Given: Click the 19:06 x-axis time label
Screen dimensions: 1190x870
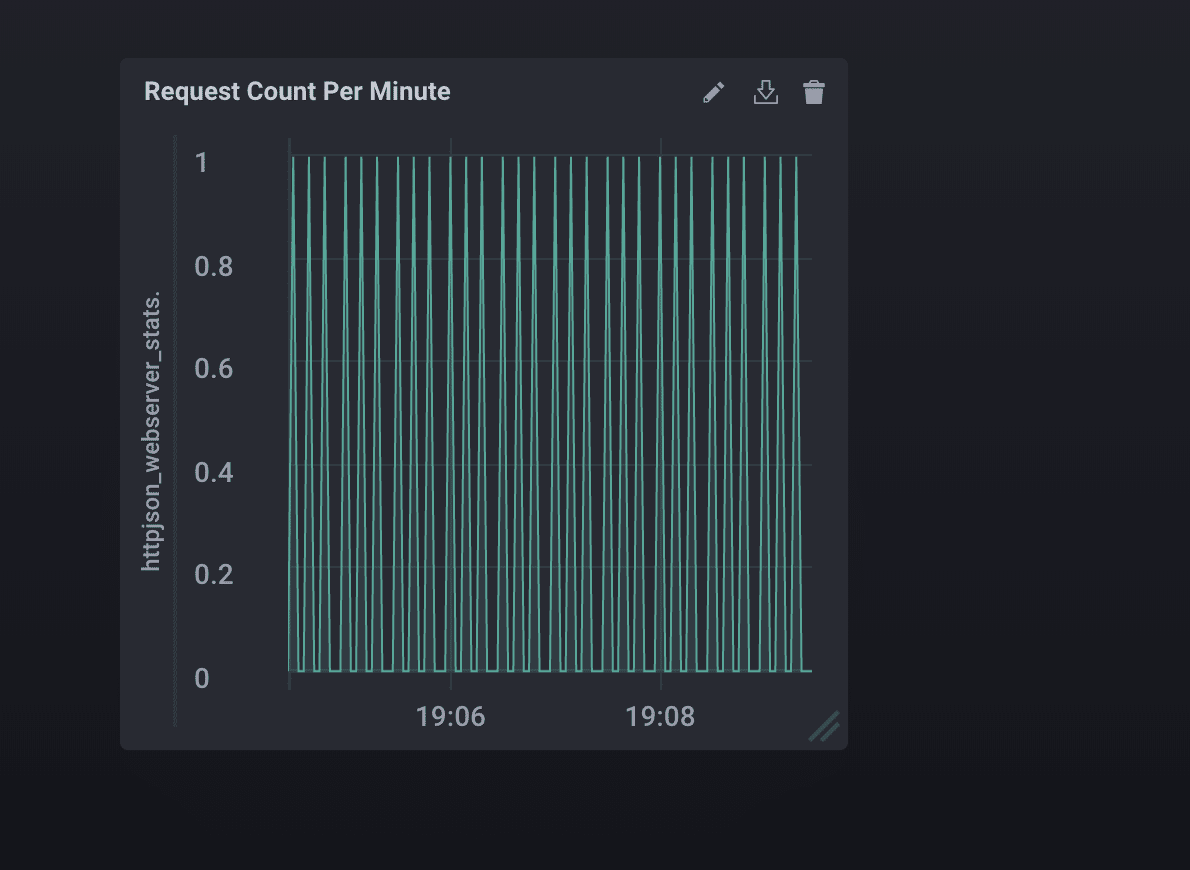Looking at the screenshot, I should [451, 717].
